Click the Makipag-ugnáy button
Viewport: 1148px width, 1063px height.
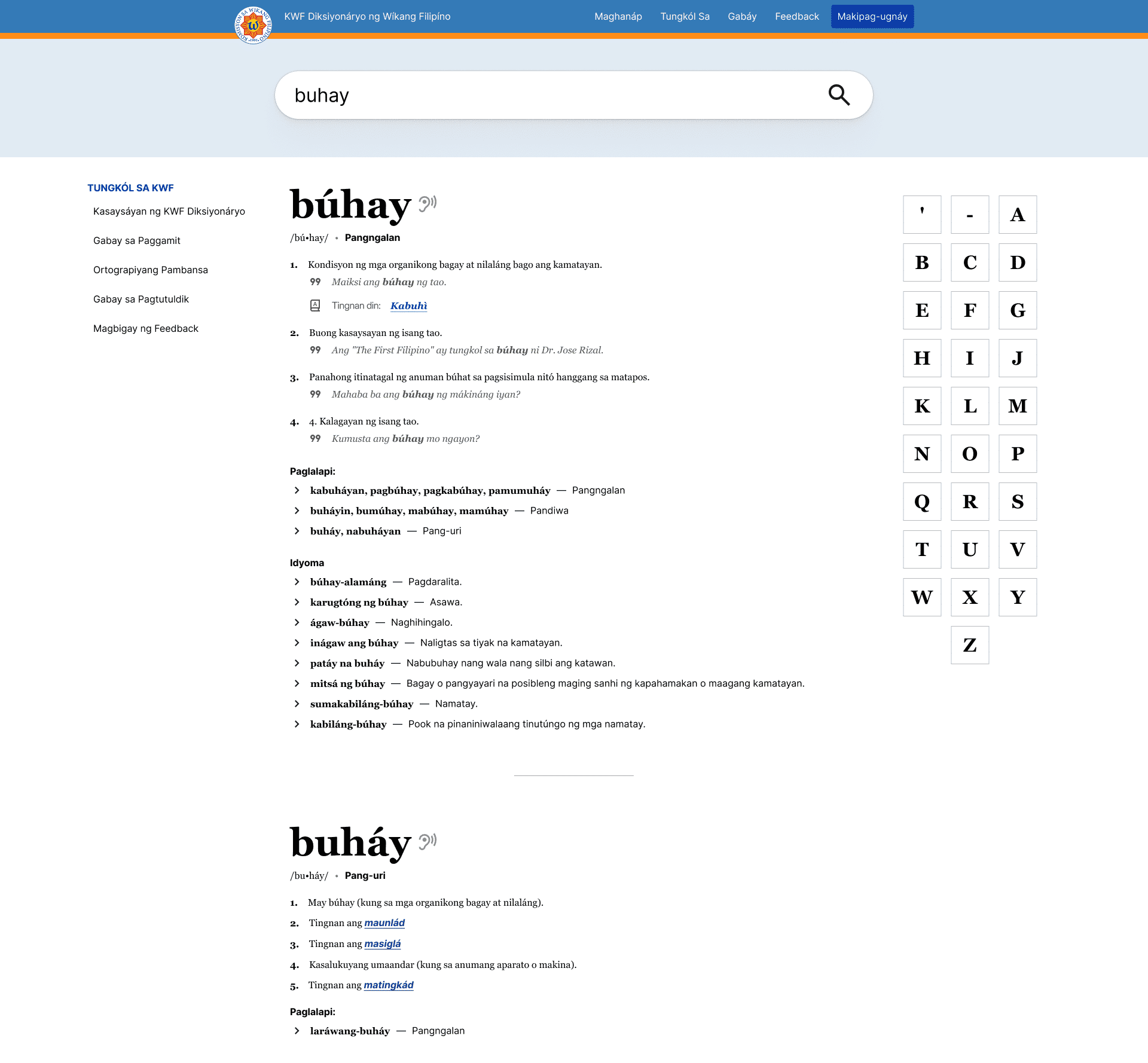(x=872, y=17)
